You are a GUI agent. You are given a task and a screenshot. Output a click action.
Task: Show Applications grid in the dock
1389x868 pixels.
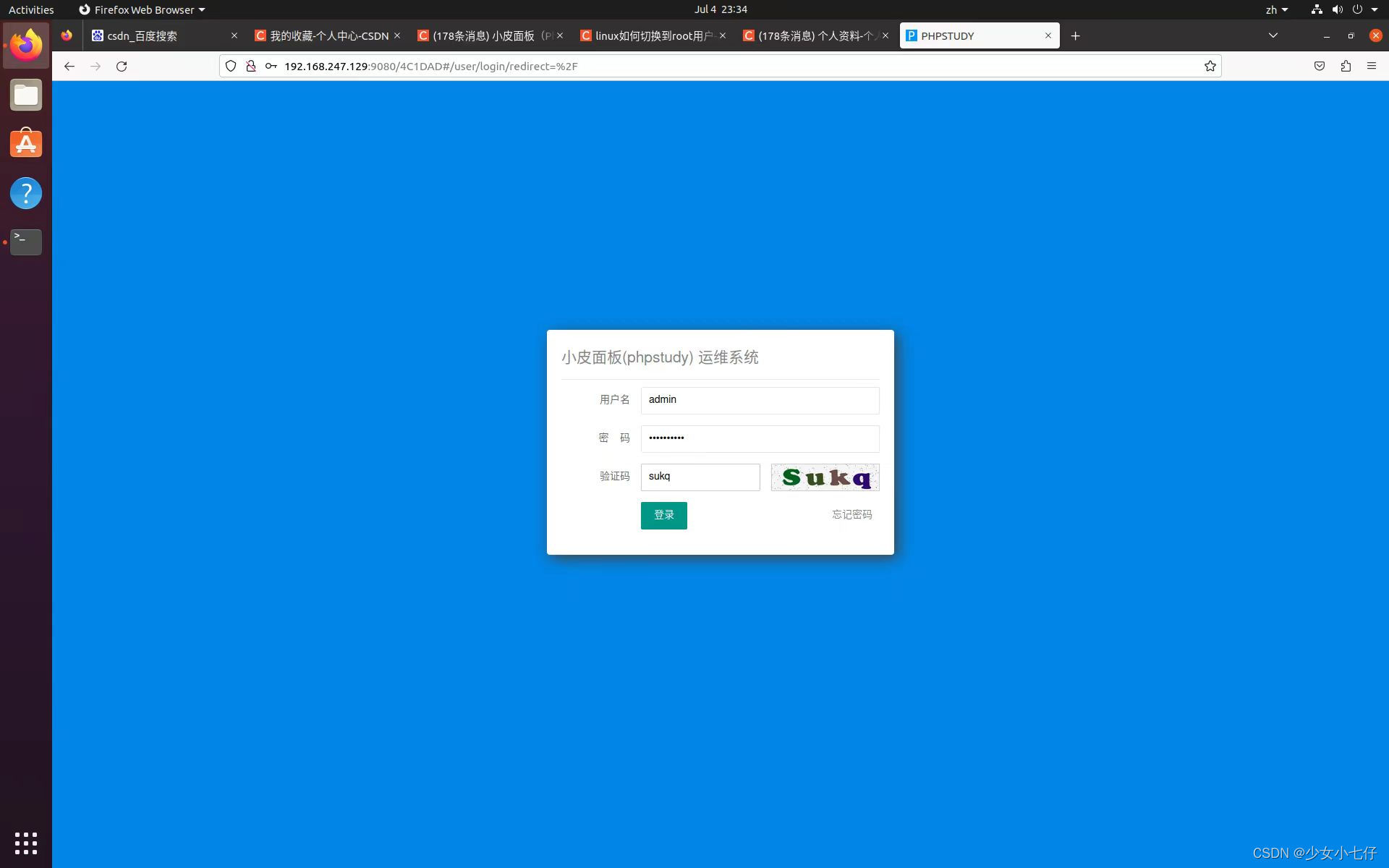coord(26,843)
